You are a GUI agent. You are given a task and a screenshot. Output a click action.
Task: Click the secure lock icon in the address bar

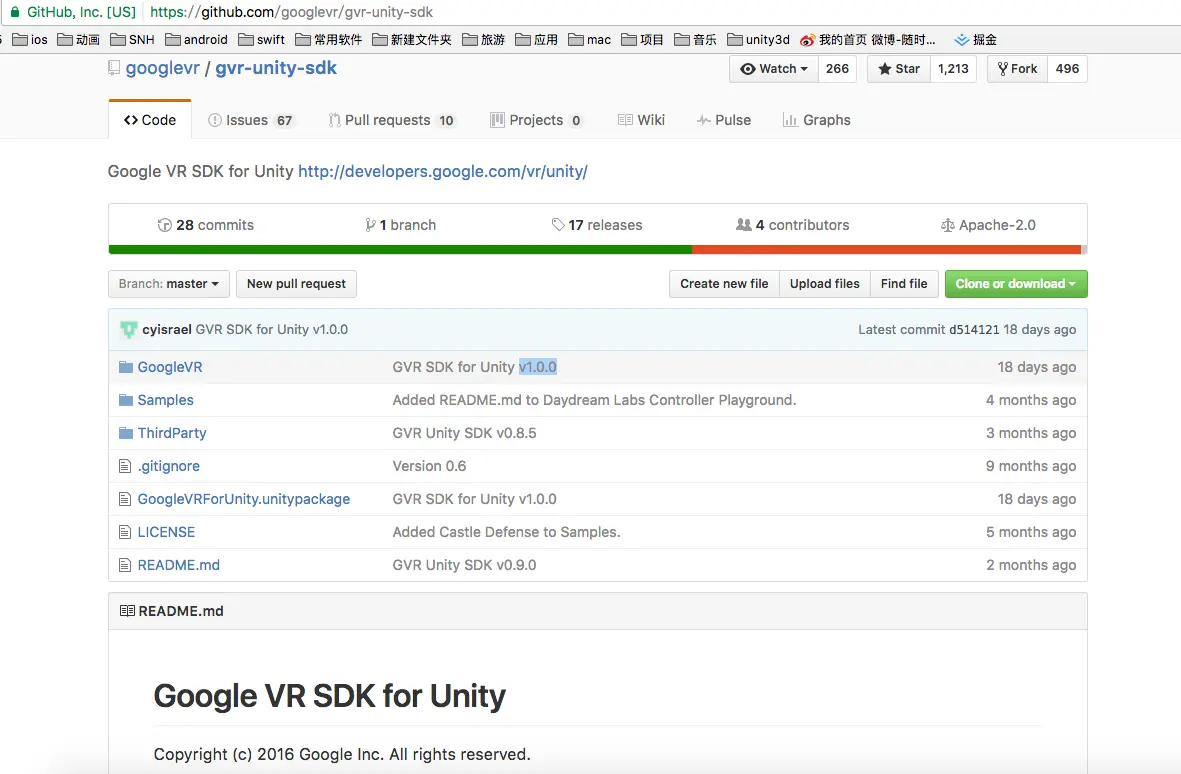pos(14,12)
